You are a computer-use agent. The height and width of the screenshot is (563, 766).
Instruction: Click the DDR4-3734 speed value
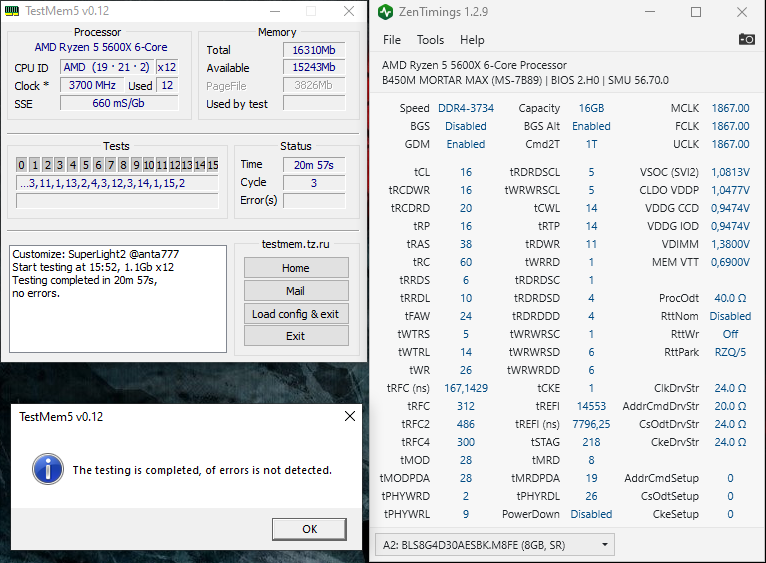click(x=466, y=108)
